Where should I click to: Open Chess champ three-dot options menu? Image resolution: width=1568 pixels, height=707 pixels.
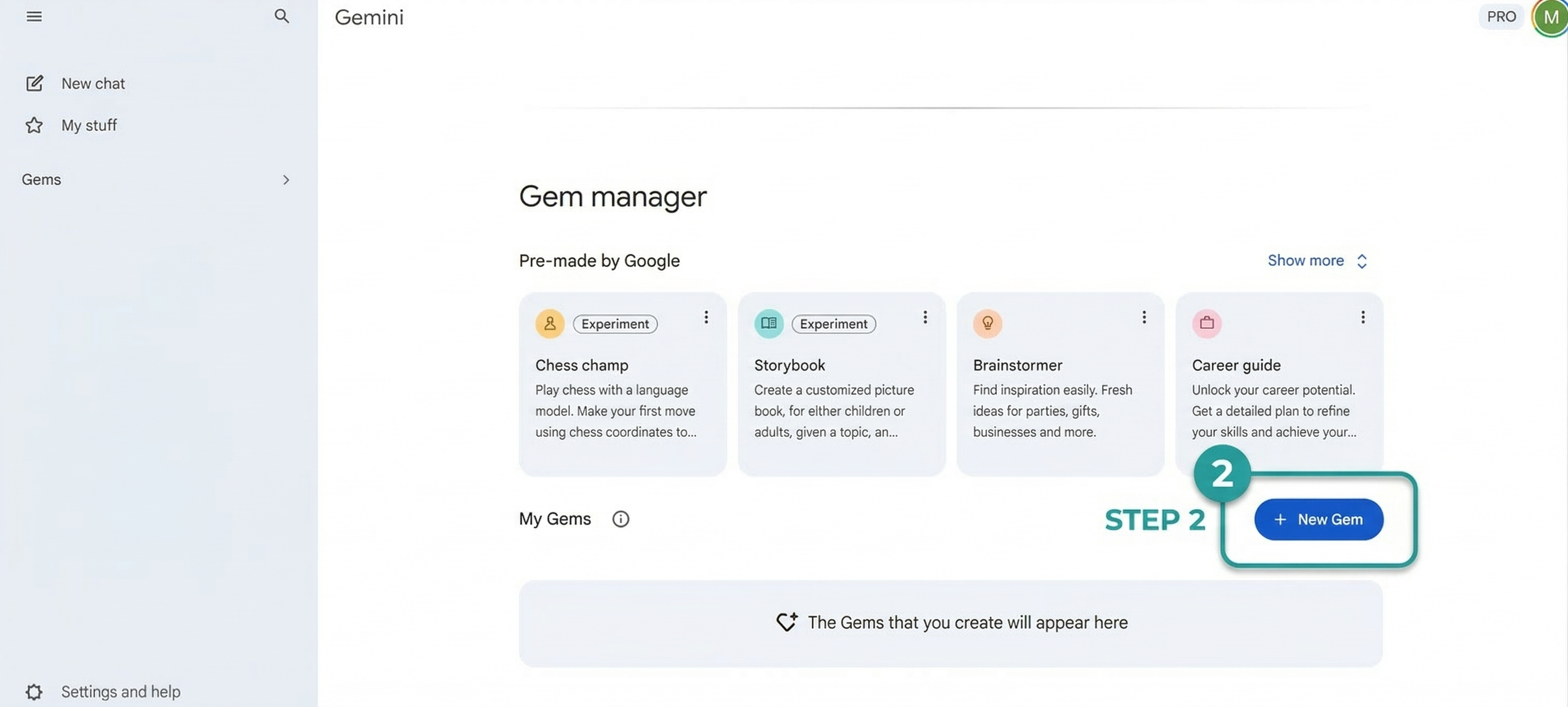pos(706,317)
